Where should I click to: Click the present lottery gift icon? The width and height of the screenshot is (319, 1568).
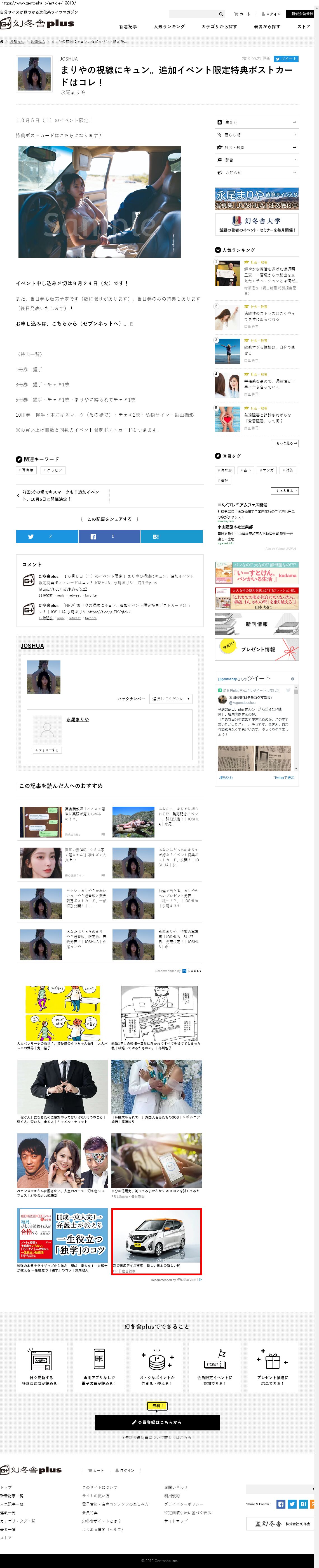(272, 1359)
